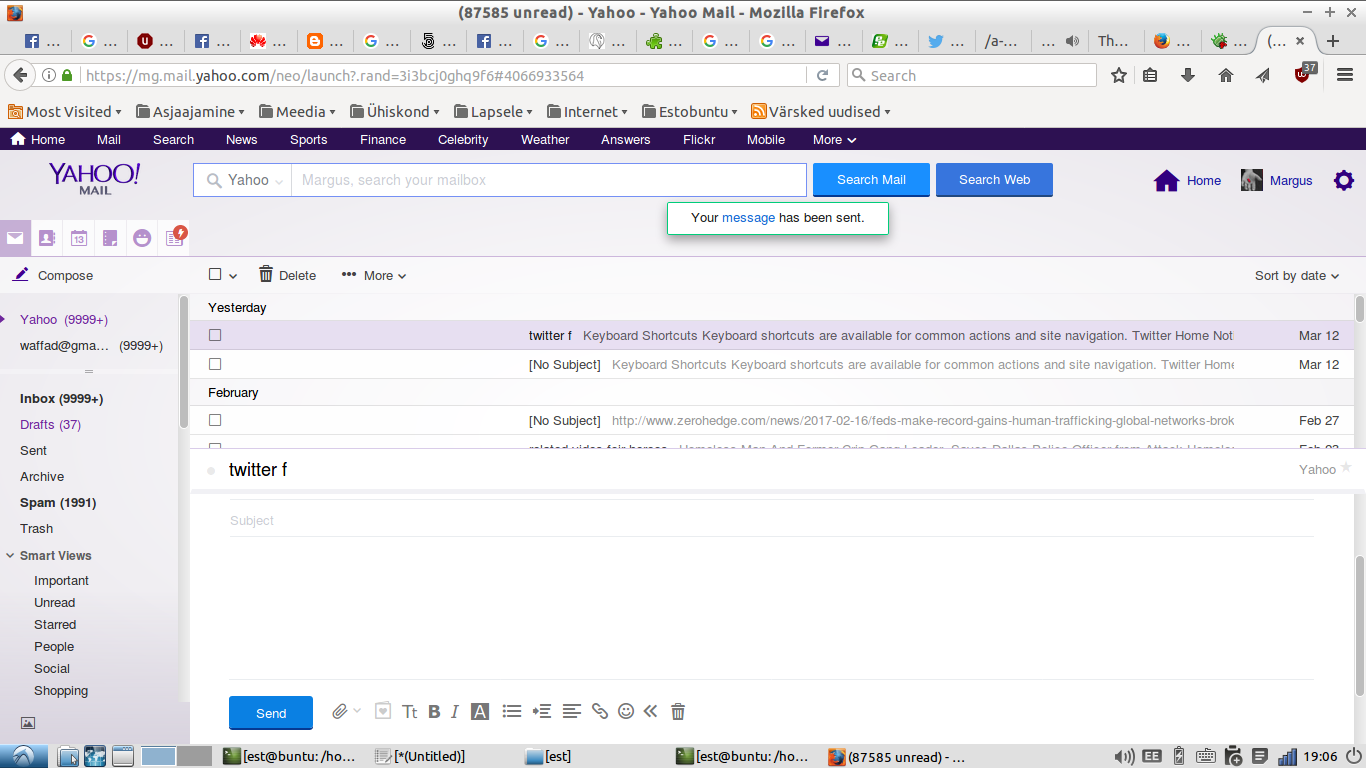Open the Calendar icon
Viewport: 1366px width, 768px height.
[79, 238]
